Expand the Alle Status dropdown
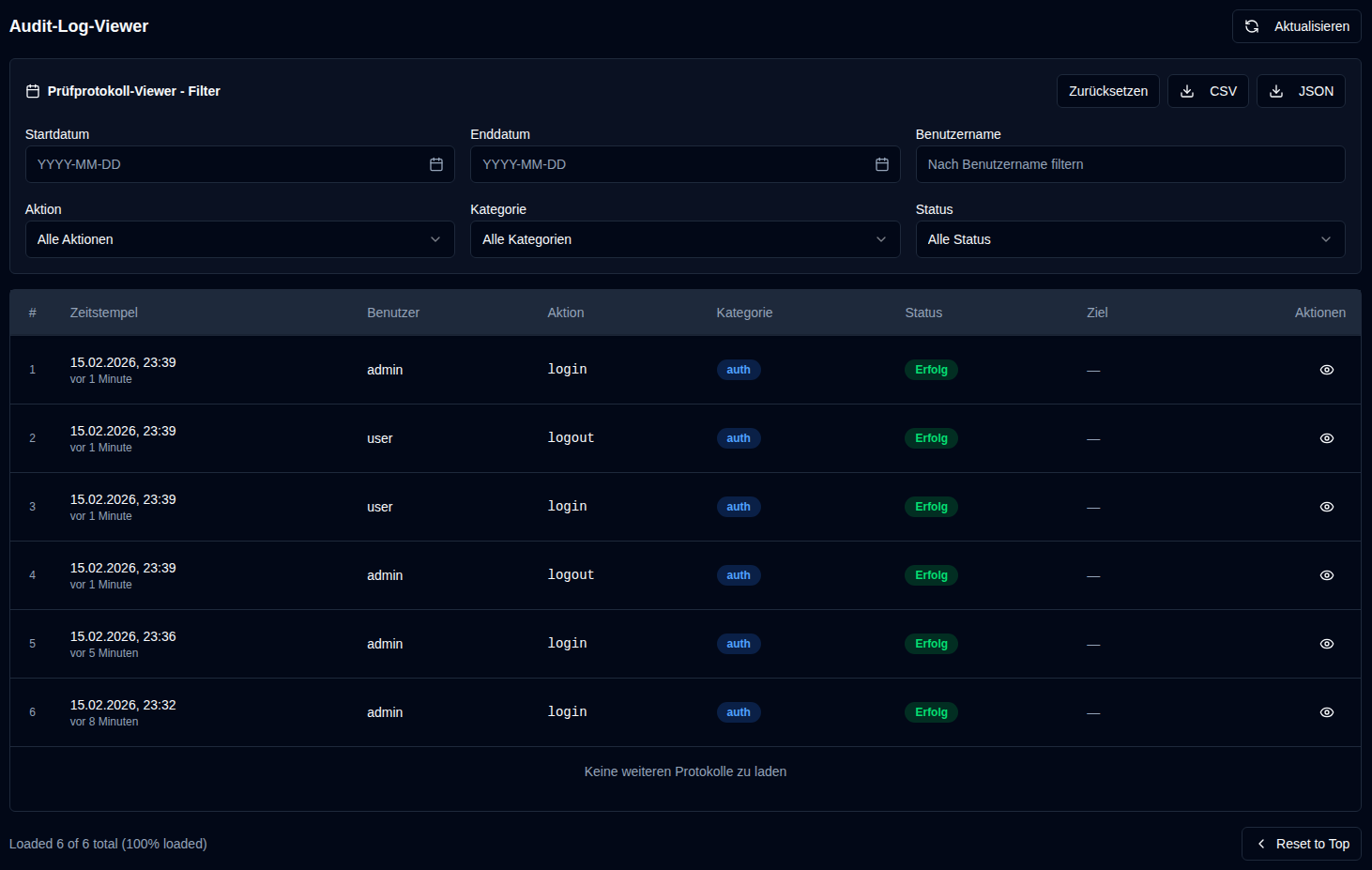Screen dimensions: 1372x870 (x=1129, y=239)
